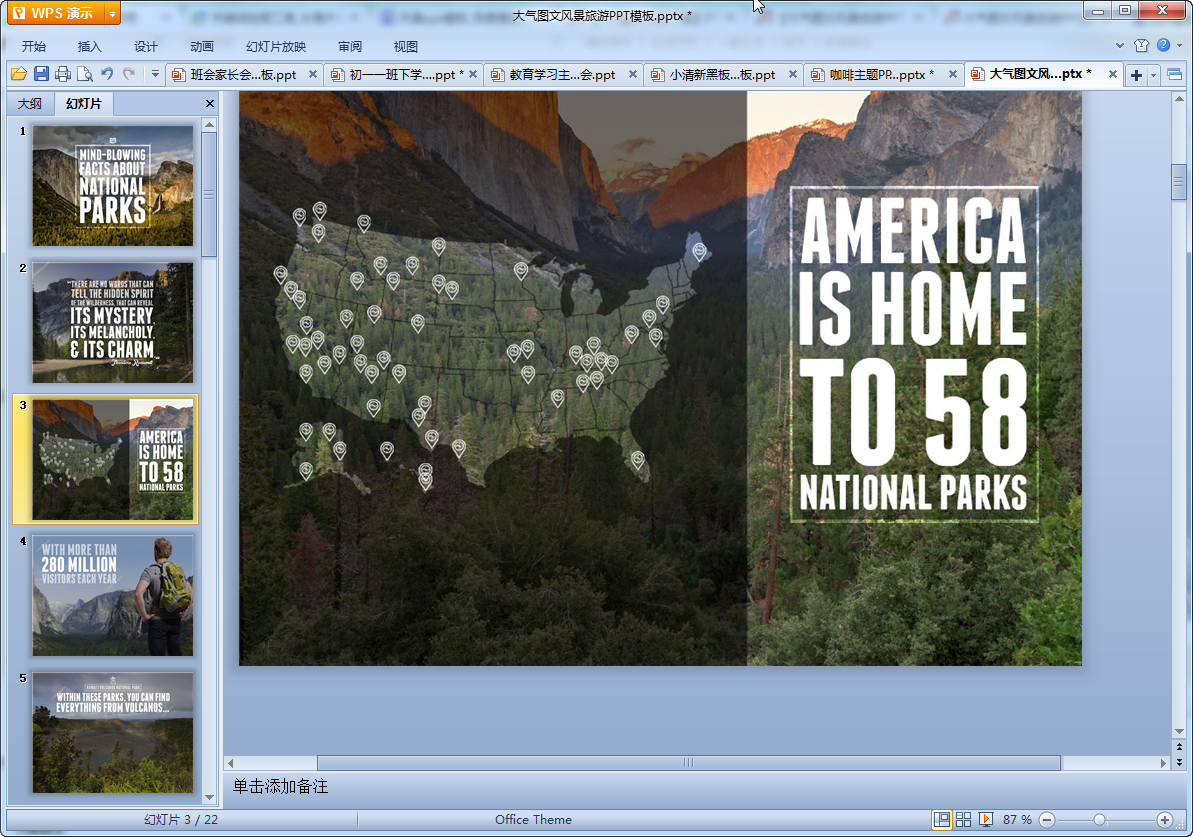Click the Save icon in quick toolbar
The height and width of the screenshot is (837, 1193).
tap(41, 74)
